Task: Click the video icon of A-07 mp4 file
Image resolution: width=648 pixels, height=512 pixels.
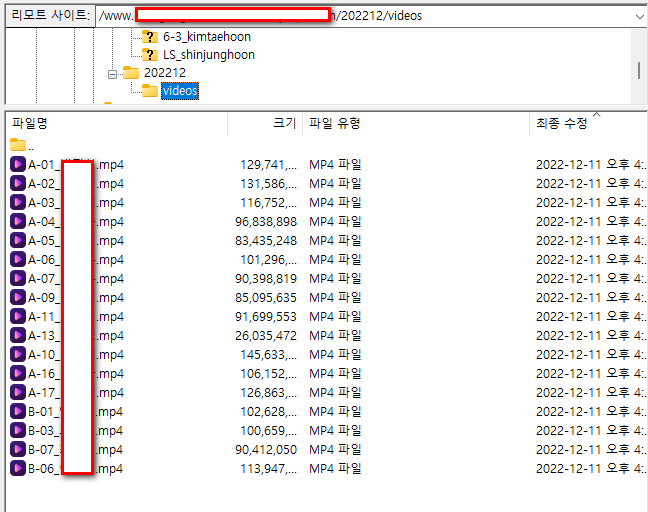Action: [18, 279]
